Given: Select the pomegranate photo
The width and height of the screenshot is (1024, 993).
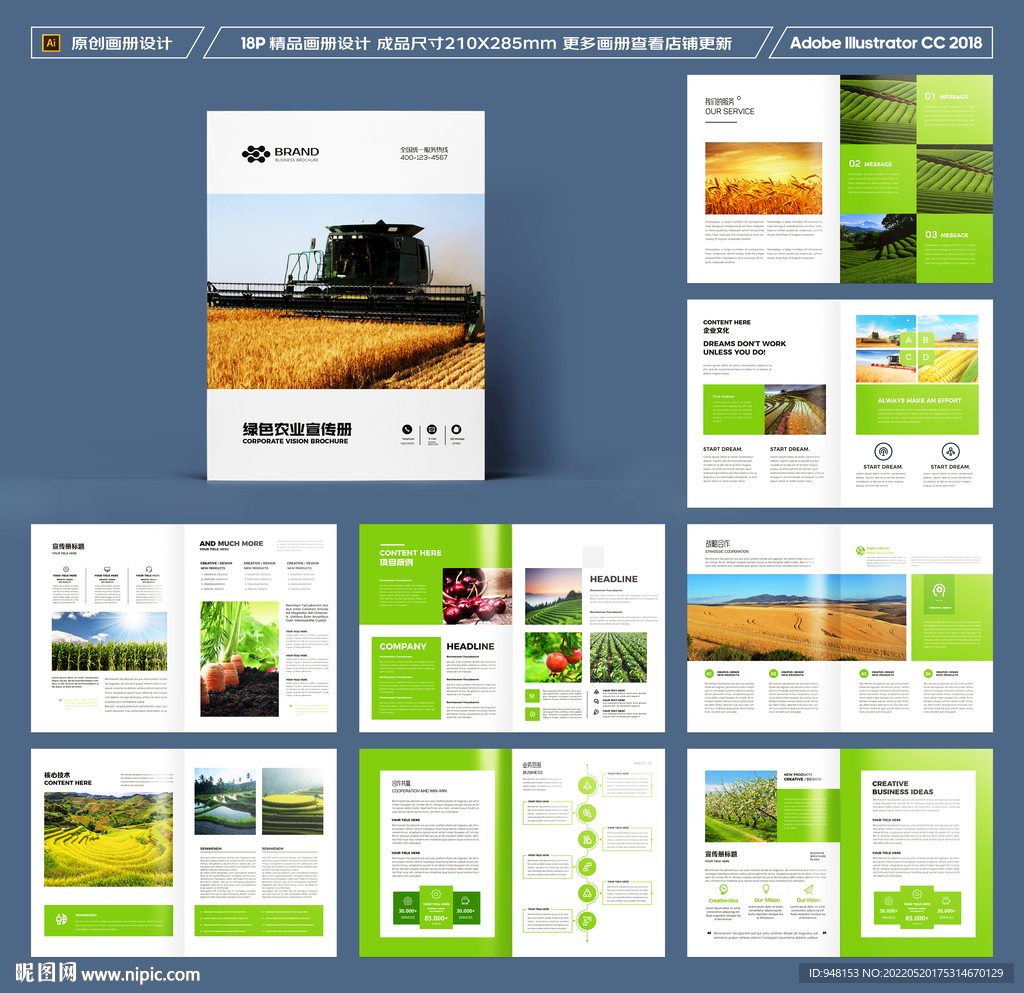Looking at the screenshot, I should click(x=553, y=657).
